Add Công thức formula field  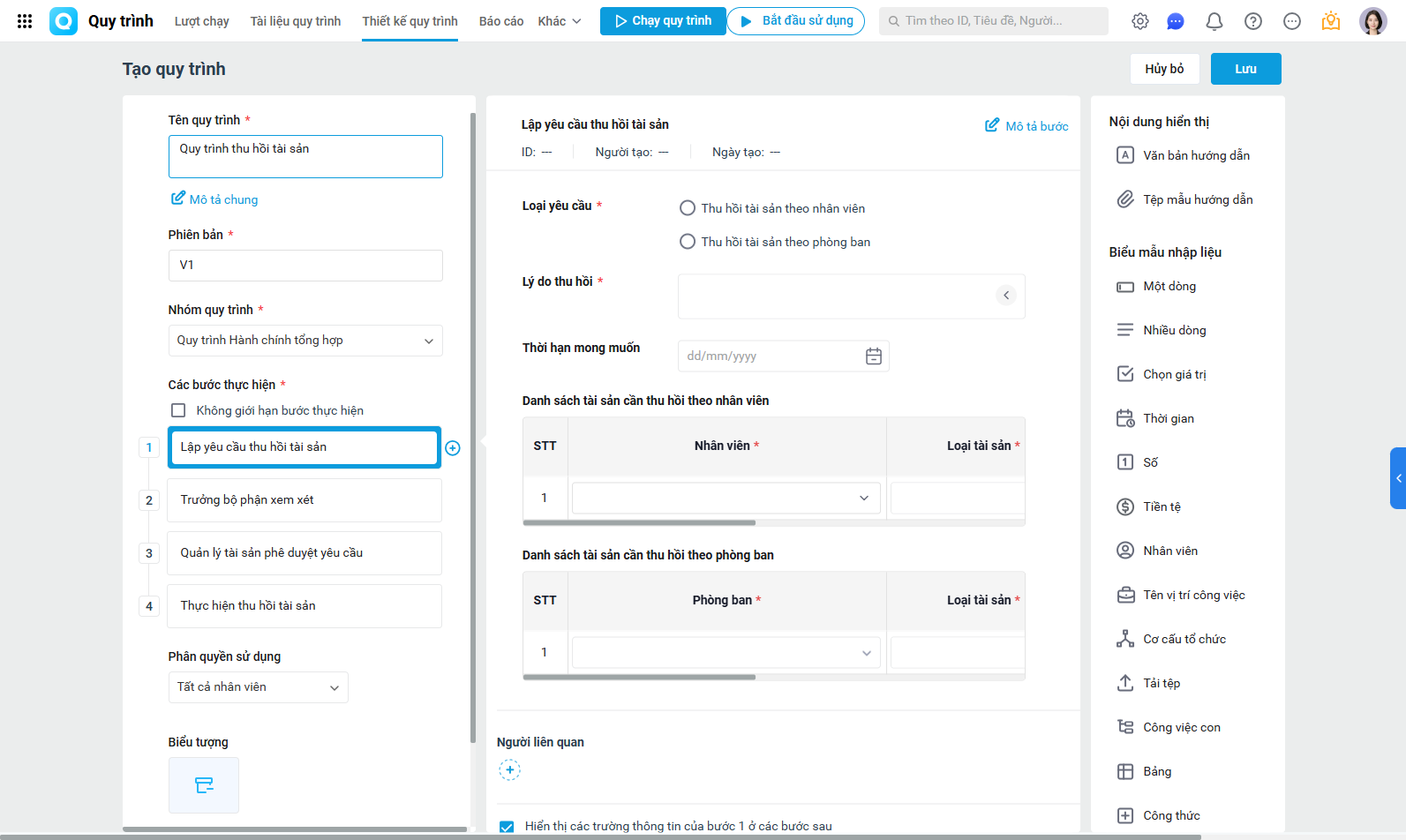coord(1160,815)
